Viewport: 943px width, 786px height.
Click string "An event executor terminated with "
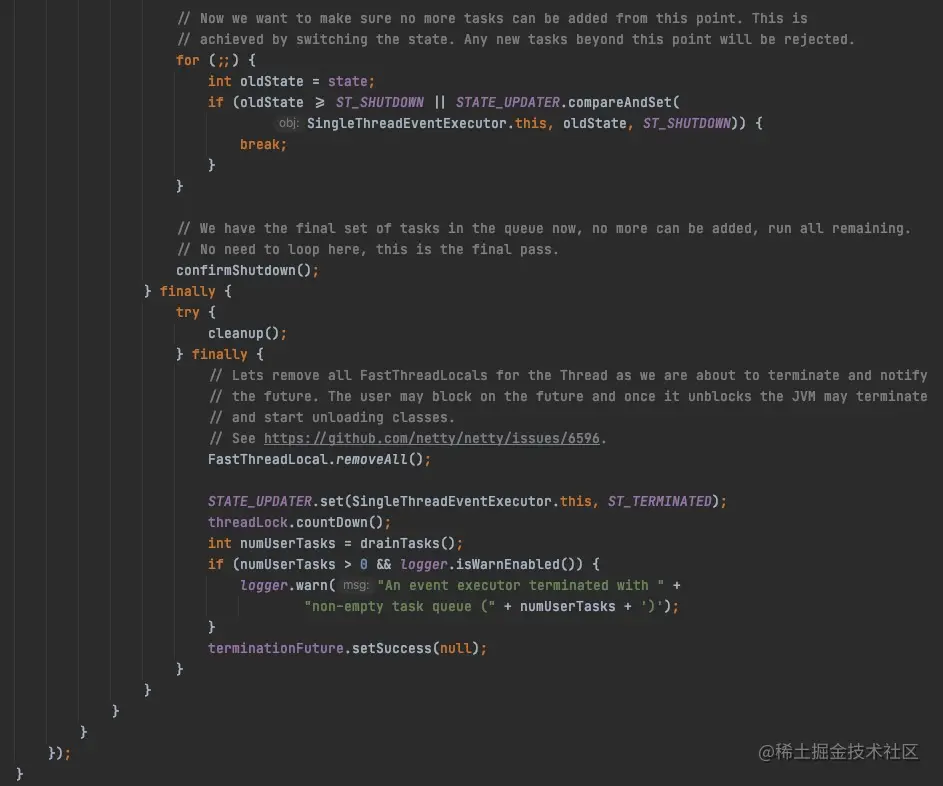click(x=520, y=585)
